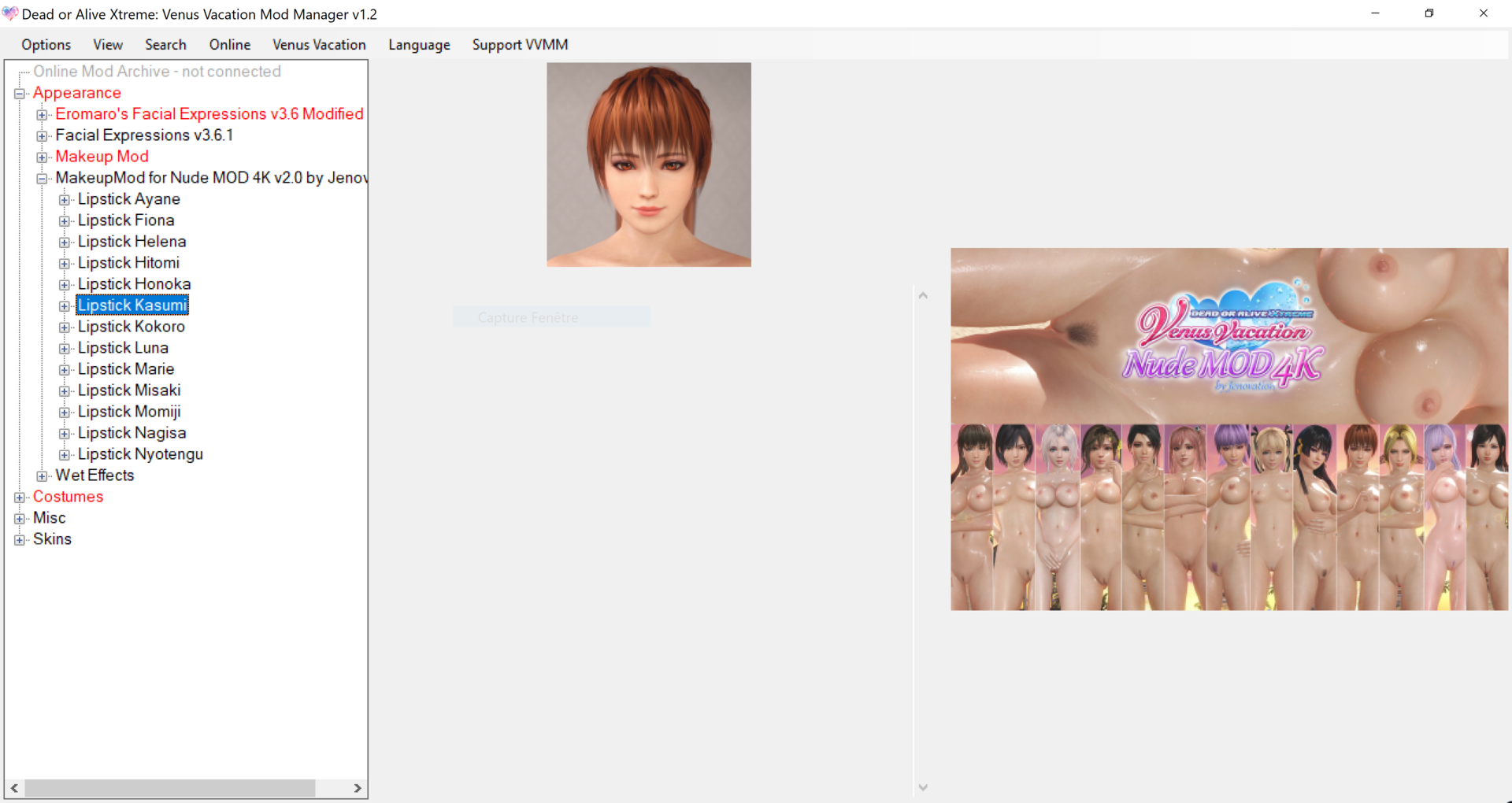The image size is (1512, 803).
Task: Select the Misc category
Action: (49, 518)
